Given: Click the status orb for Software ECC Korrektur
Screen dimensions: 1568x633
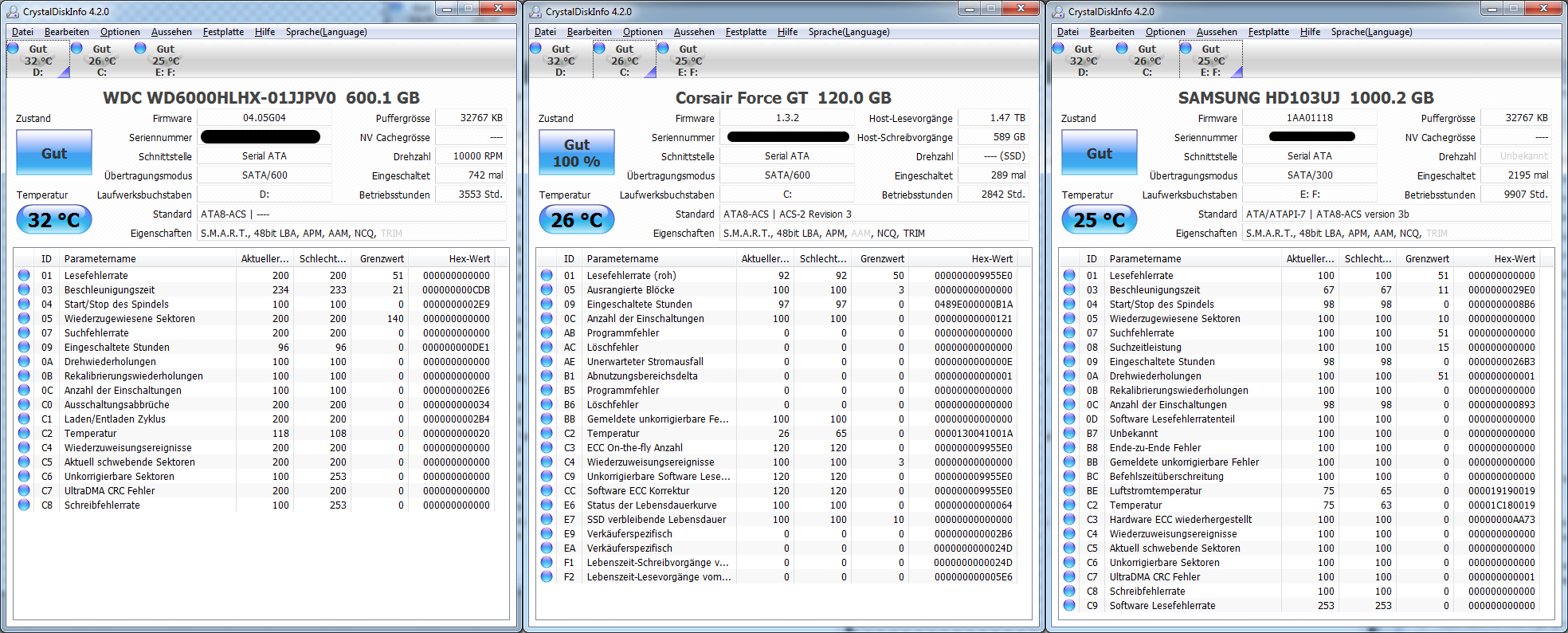Looking at the screenshot, I should click(547, 490).
